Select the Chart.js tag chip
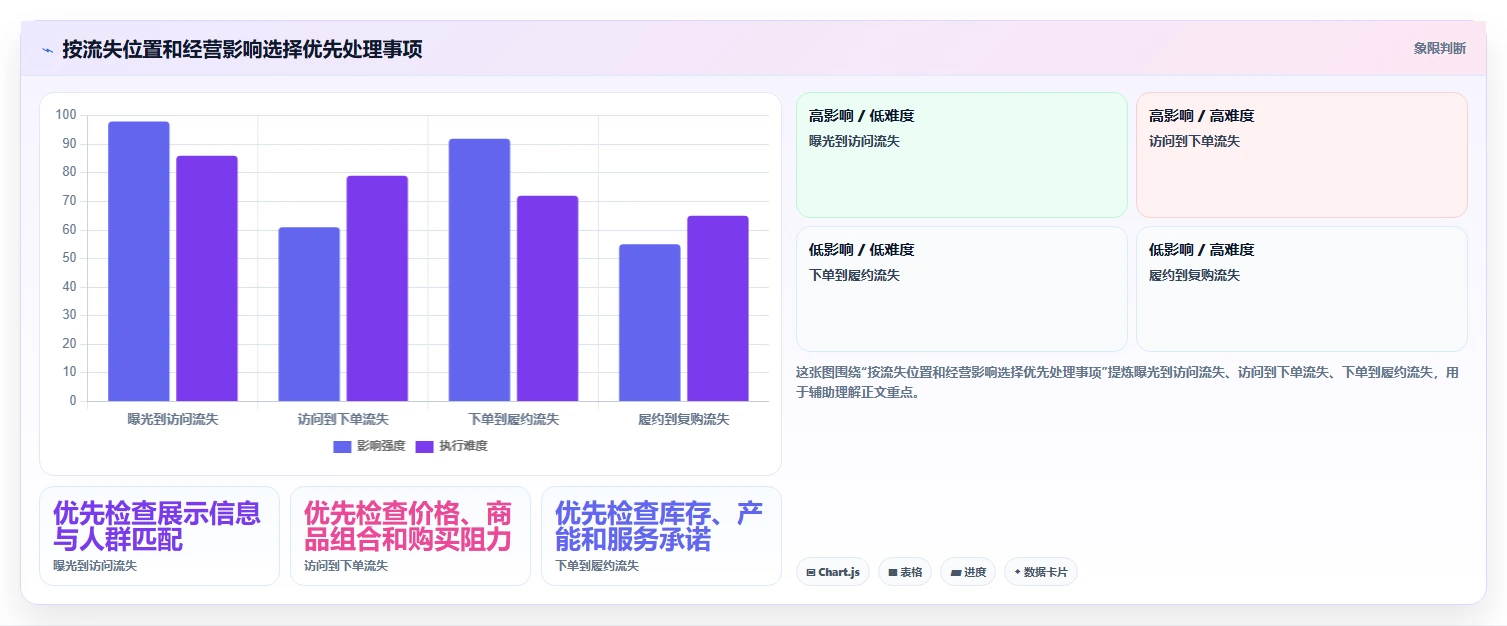Image resolution: width=1507 pixels, height=626 pixels. tap(833, 572)
